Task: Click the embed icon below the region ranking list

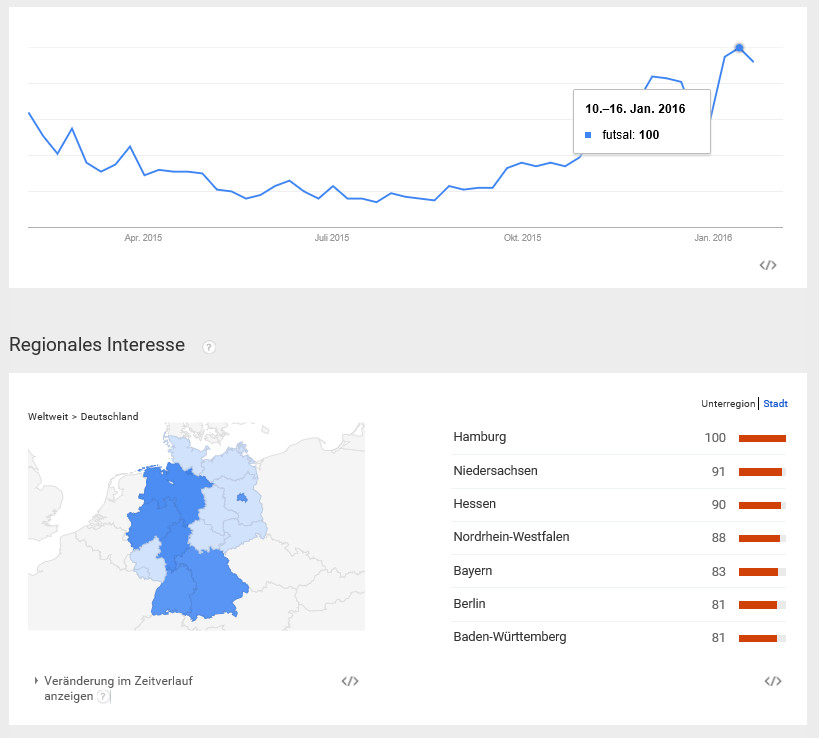Action: point(772,681)
